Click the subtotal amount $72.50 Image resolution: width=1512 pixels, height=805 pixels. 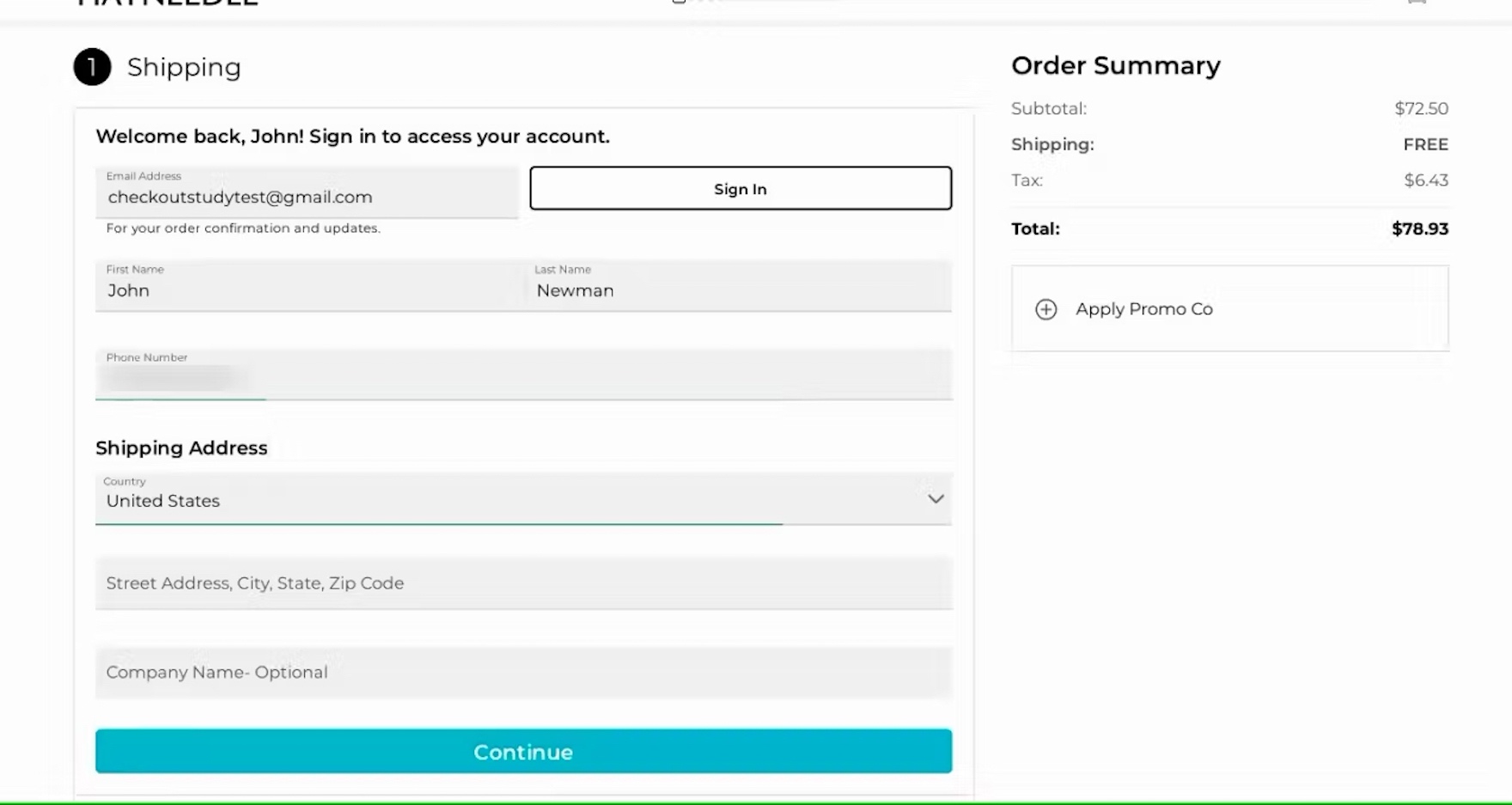1421,108
